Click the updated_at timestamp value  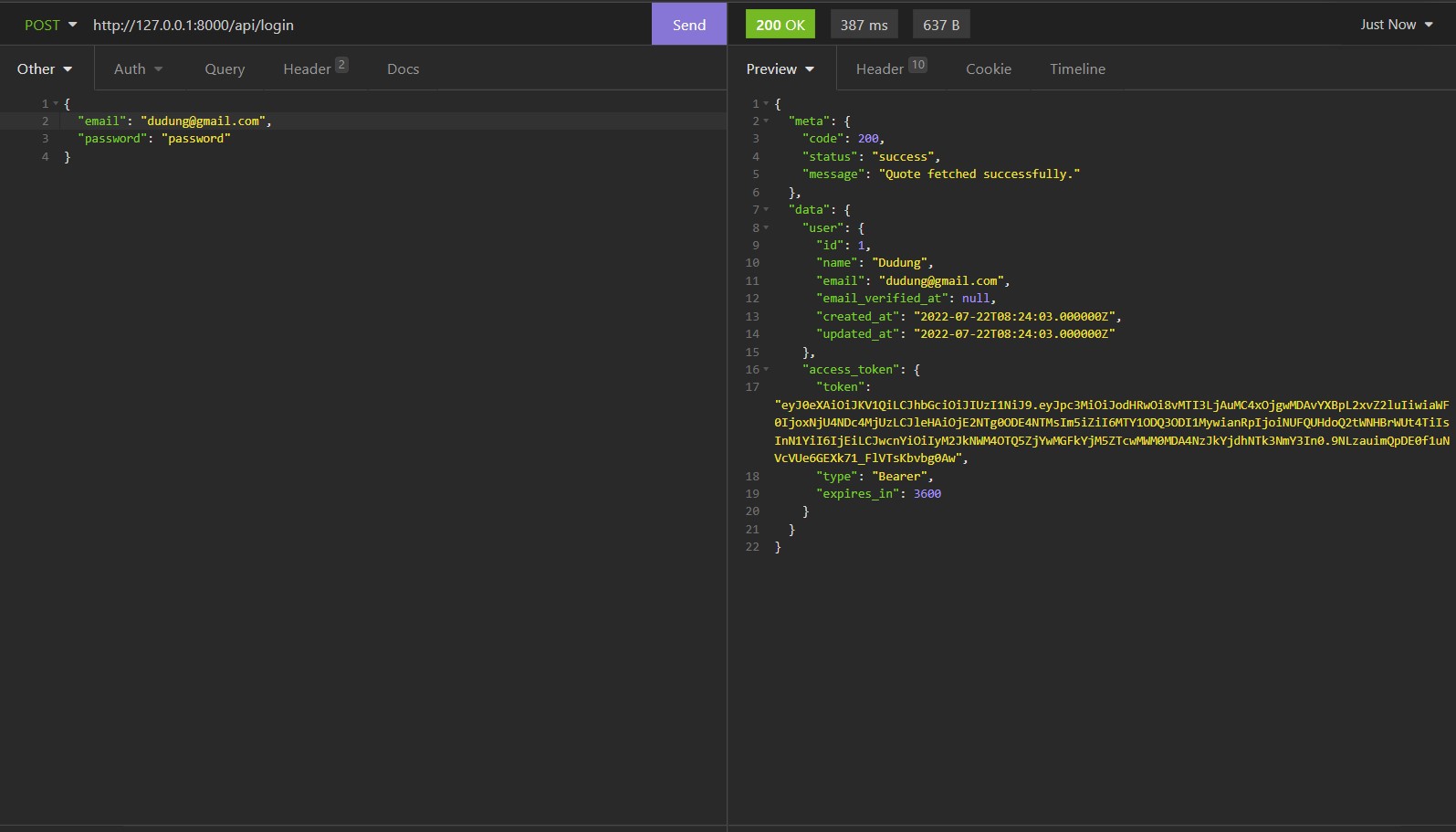tap(1014, 334)
